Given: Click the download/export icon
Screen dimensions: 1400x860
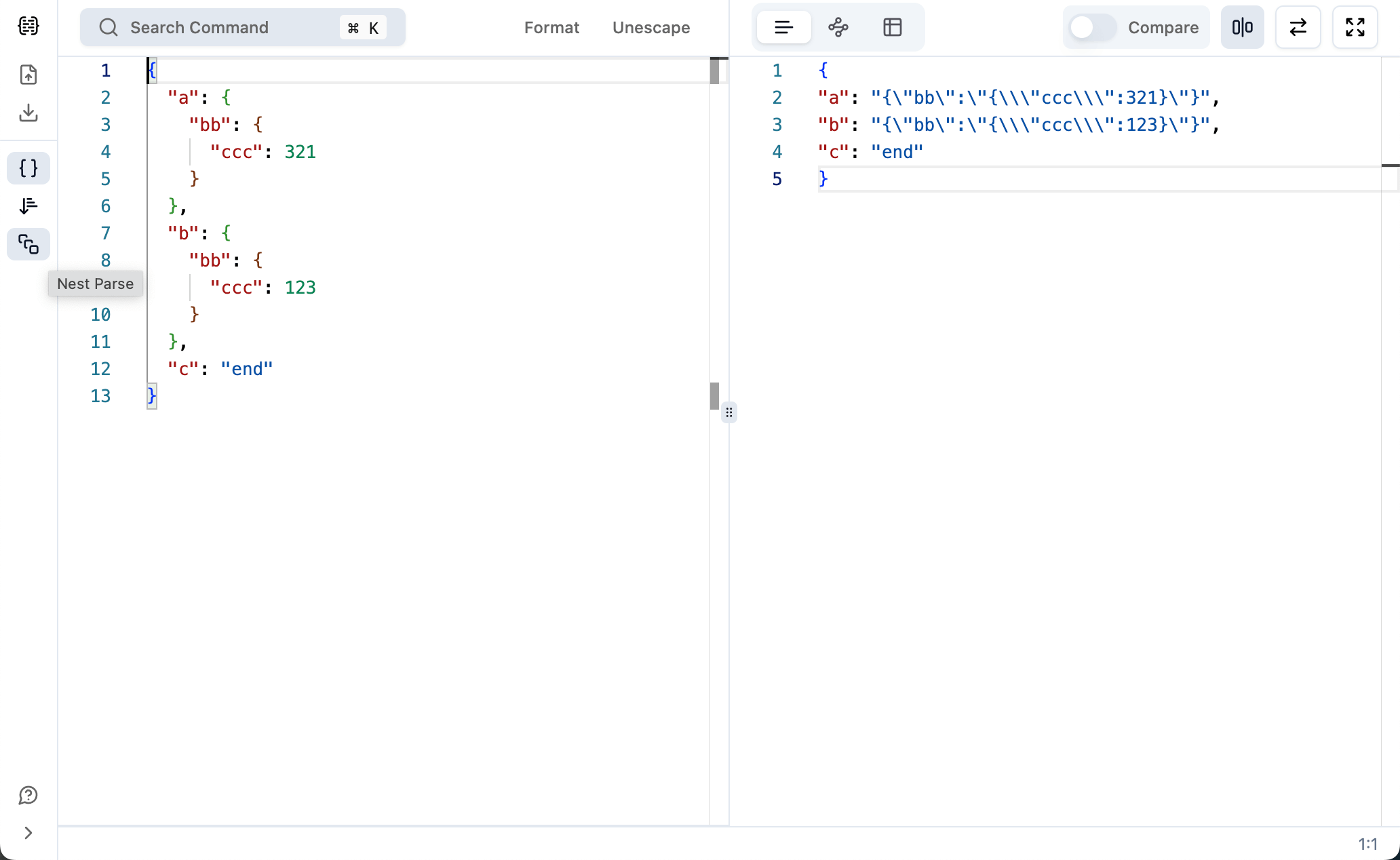Looking at the screenshot, I should tap(28, 112).
